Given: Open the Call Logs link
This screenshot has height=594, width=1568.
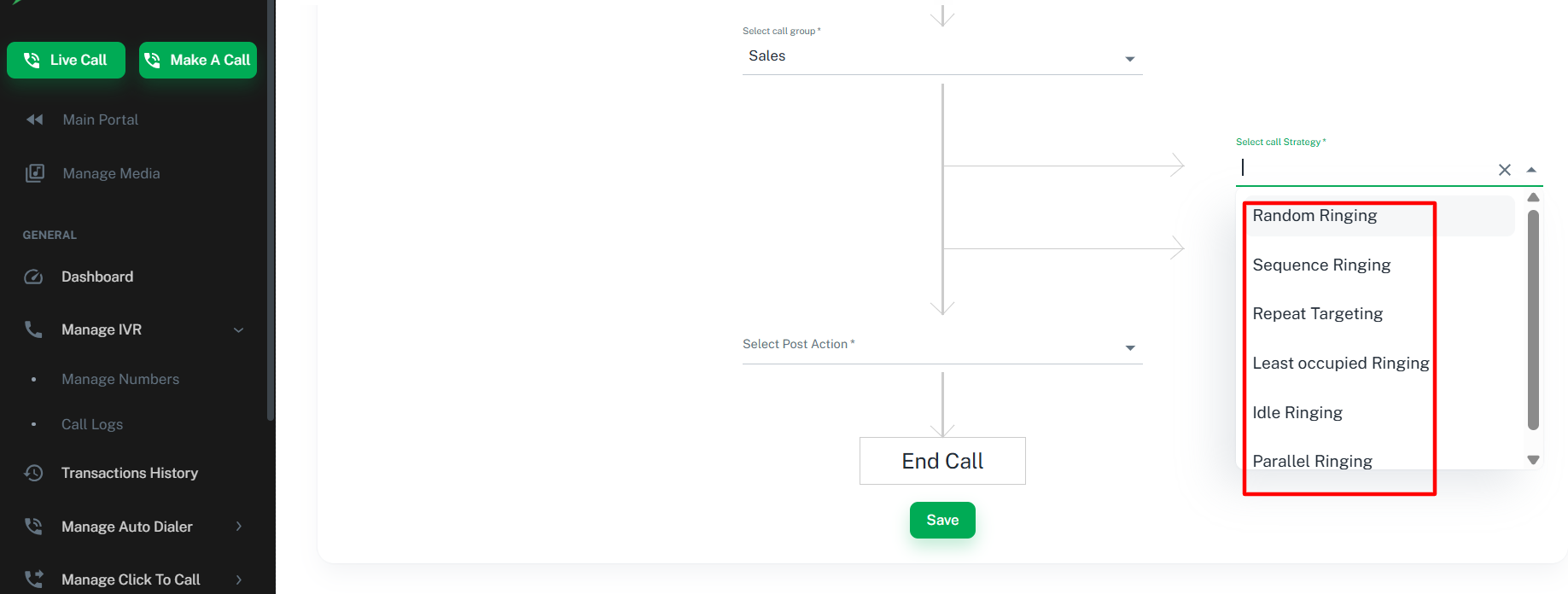Looking at the screenshot, I should pos(92,424).
